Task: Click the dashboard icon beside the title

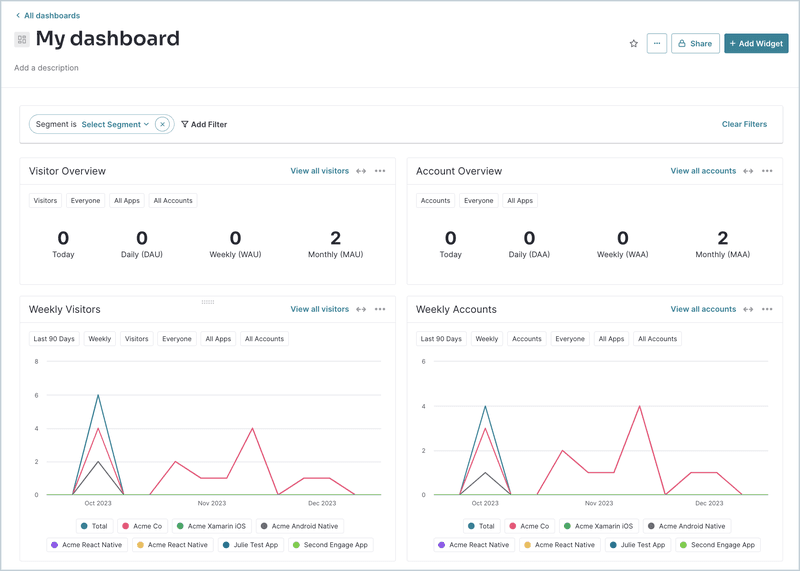Action: coord(22,40)
